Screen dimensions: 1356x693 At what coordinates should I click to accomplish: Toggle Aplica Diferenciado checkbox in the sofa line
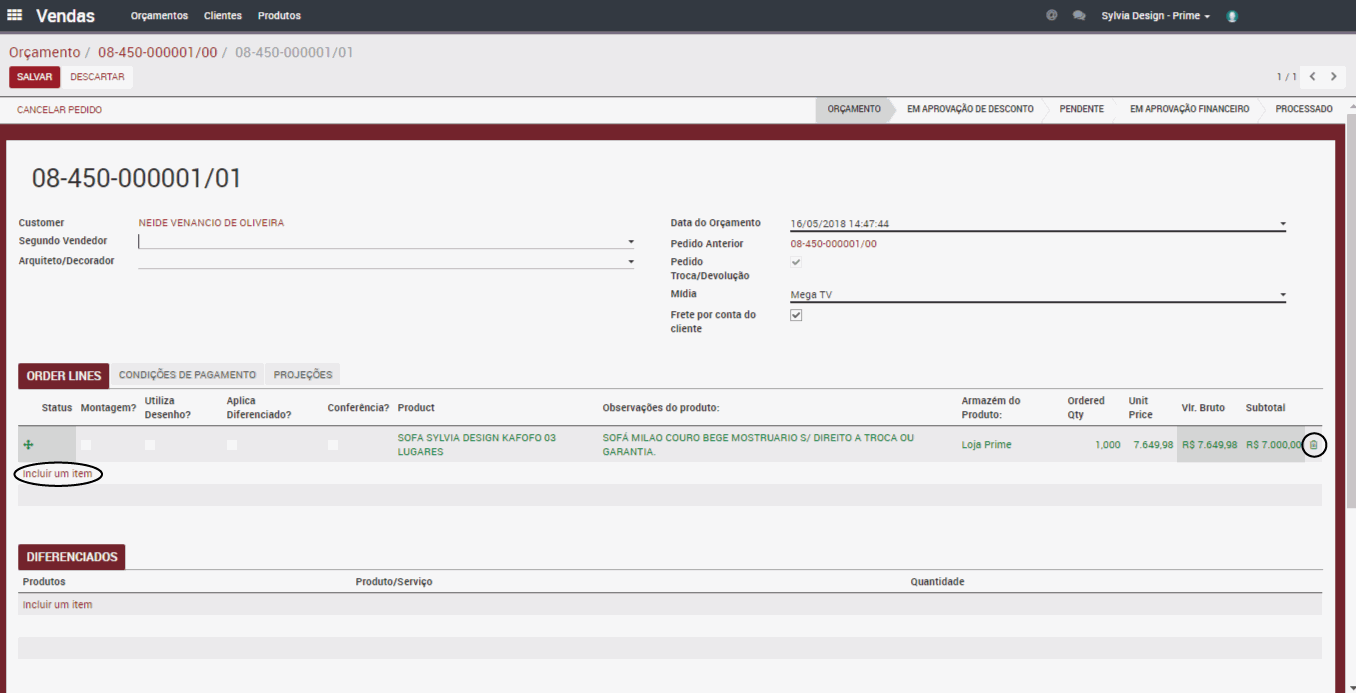click(232, 445)
